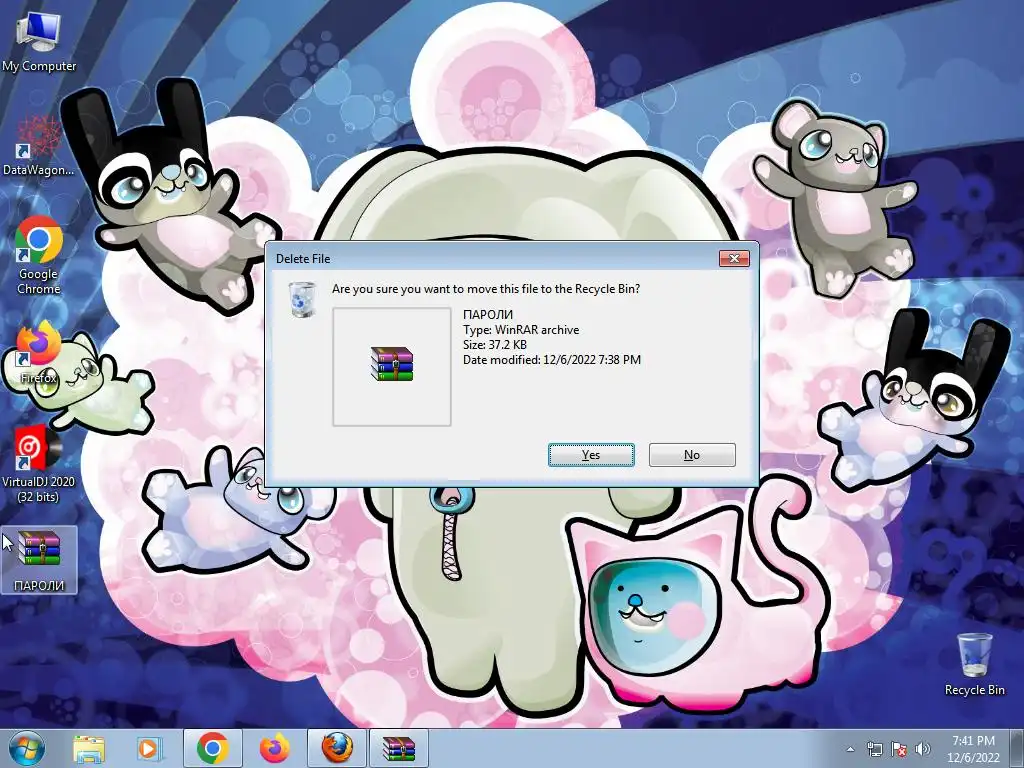Click the Recycle Bin icon in dialog
This screenshot has height=768, width=1024.
coord(302,300)
